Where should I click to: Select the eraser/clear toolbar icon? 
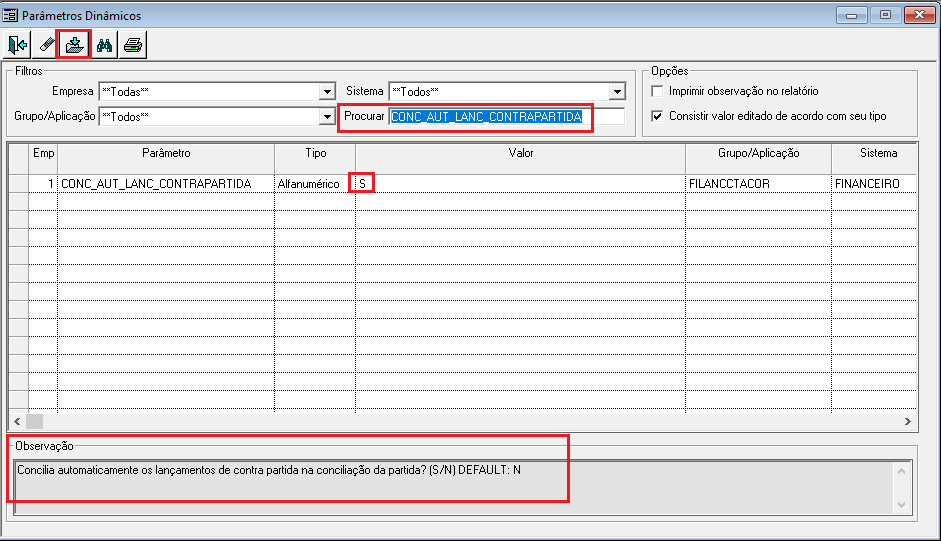click(46, 45)
